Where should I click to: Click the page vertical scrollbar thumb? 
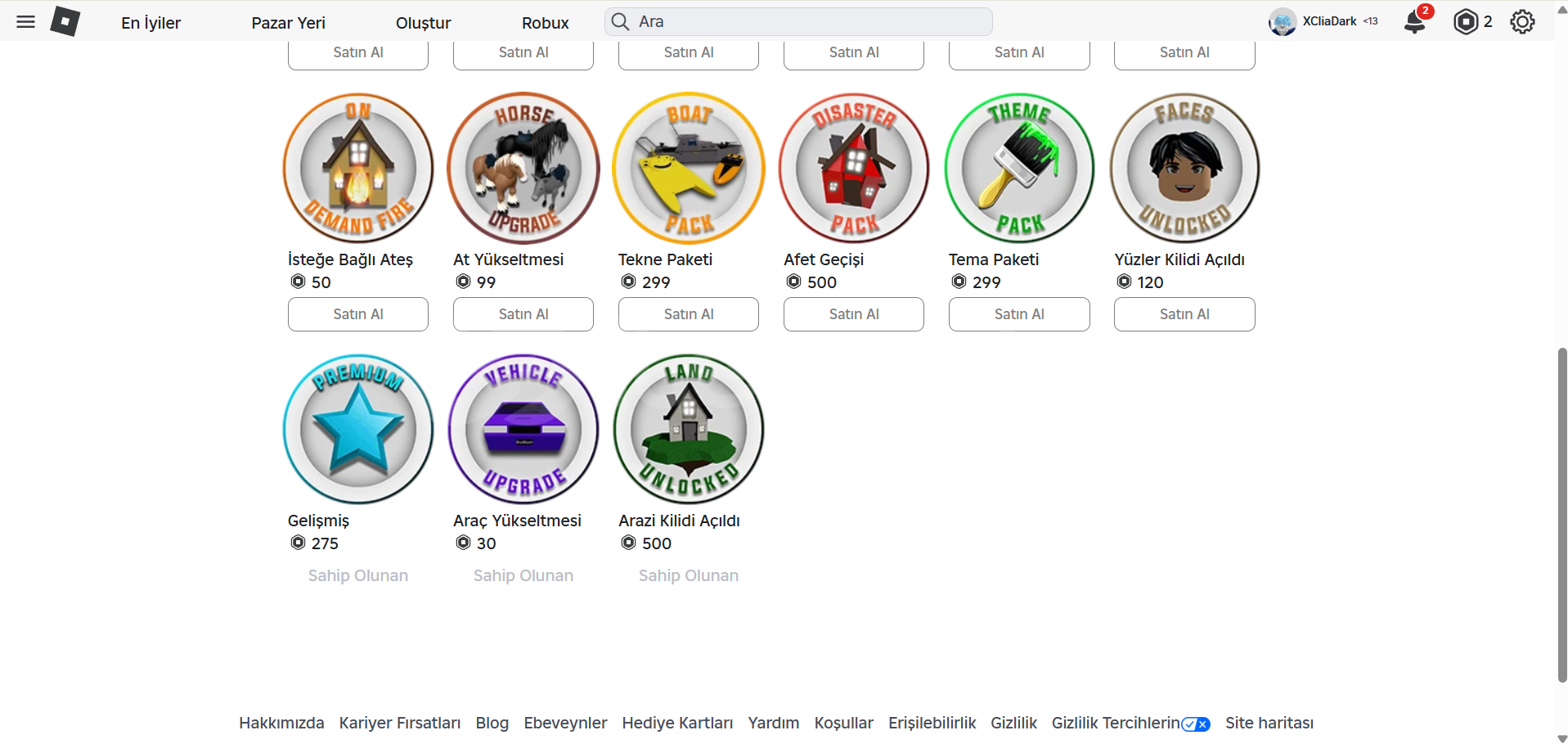tap(1562, 515)
